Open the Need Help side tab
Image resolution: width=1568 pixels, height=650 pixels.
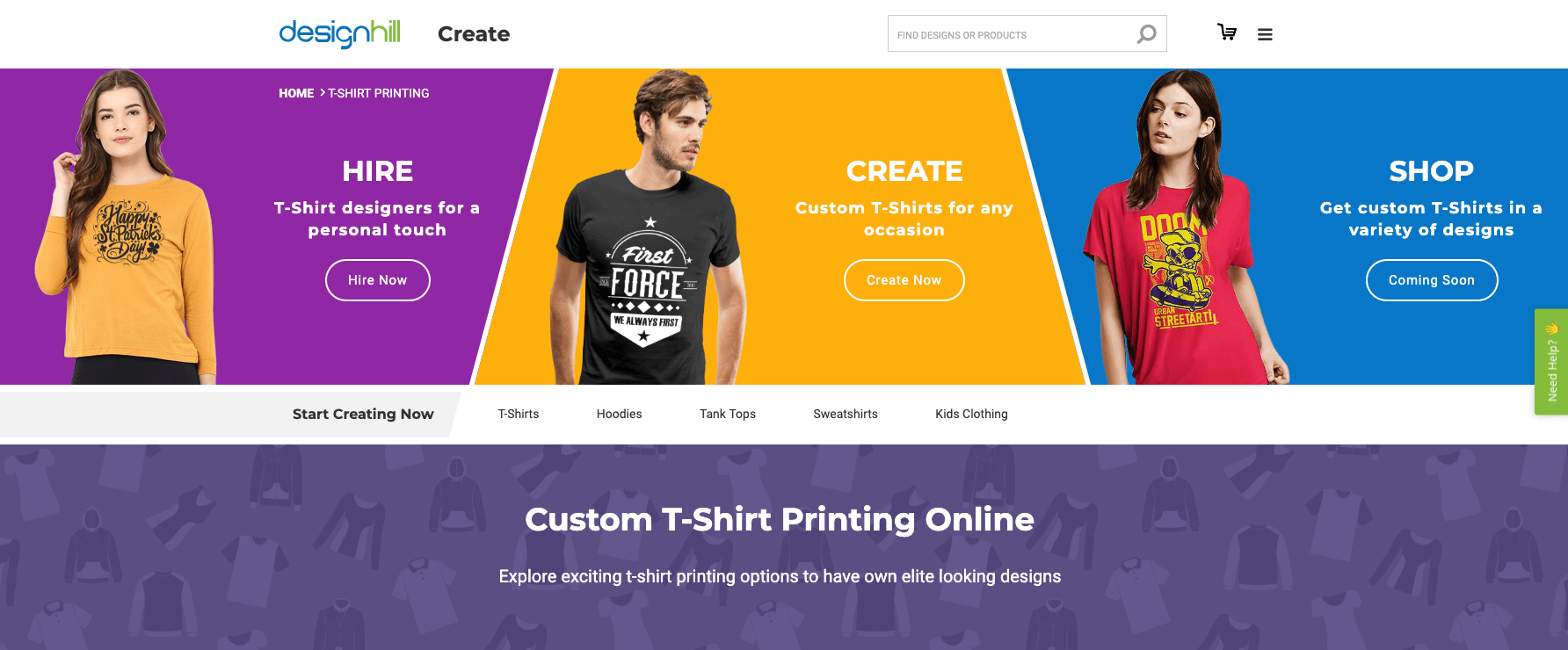click(1551, 362)
